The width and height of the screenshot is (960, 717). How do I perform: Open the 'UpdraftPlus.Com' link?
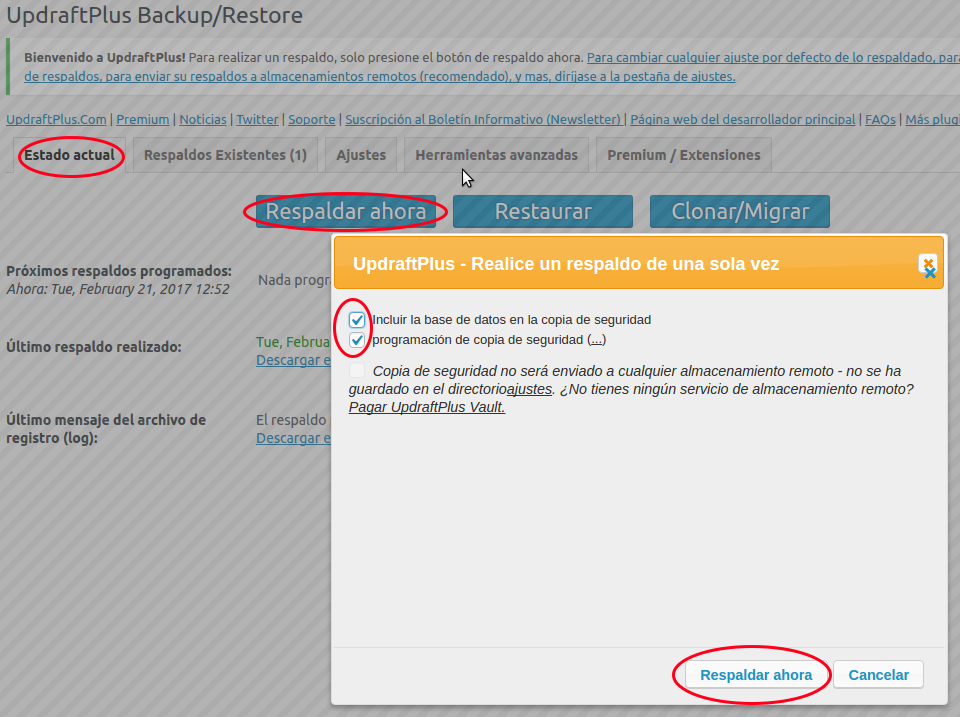(x=56, y=119)
